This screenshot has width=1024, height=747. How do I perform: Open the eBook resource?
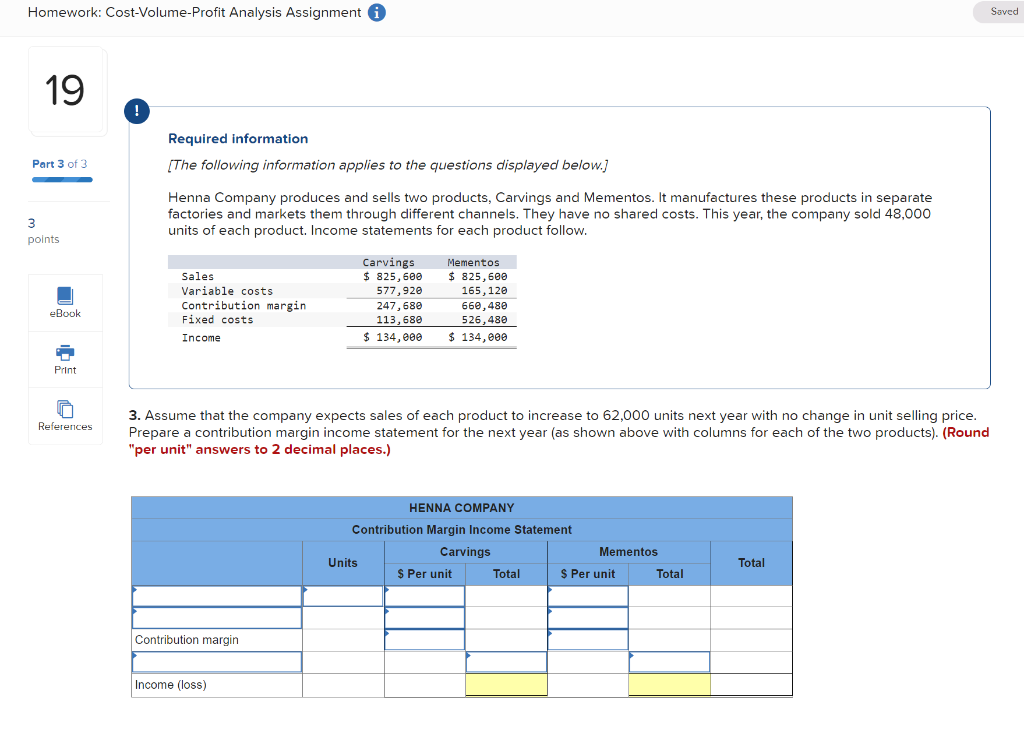65,303
